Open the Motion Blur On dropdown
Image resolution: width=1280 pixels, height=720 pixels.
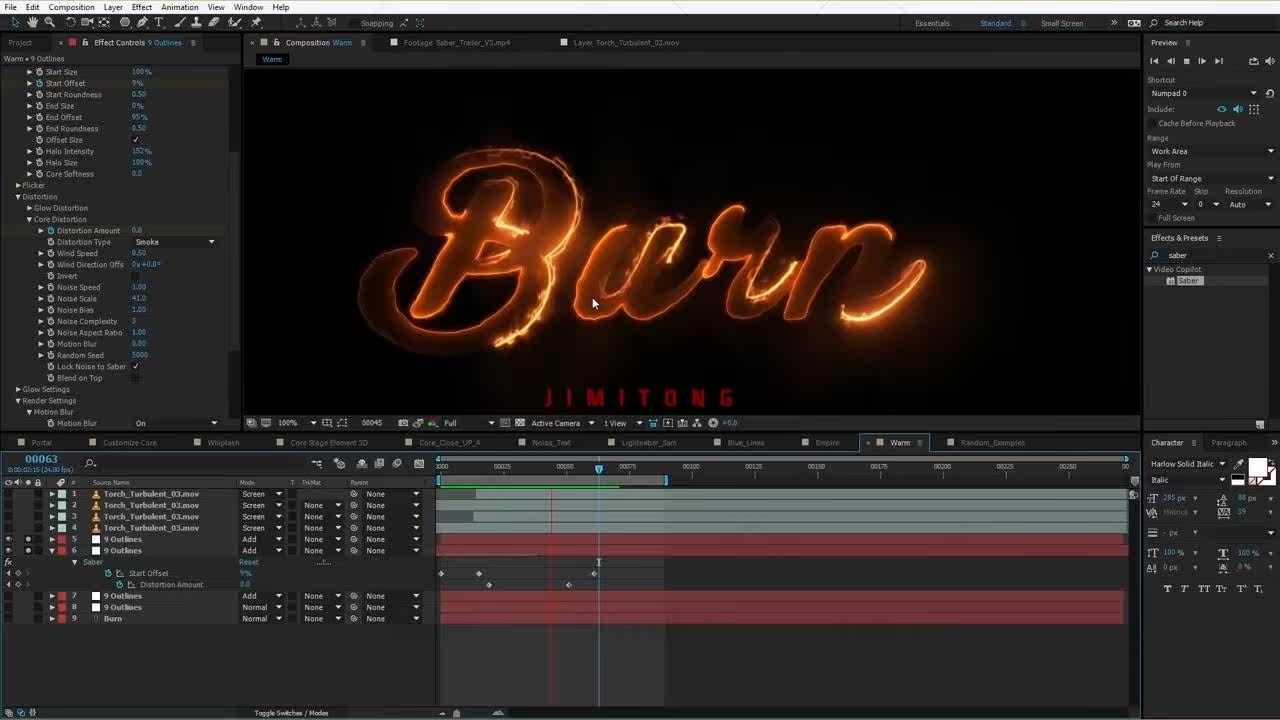point(175,423)
